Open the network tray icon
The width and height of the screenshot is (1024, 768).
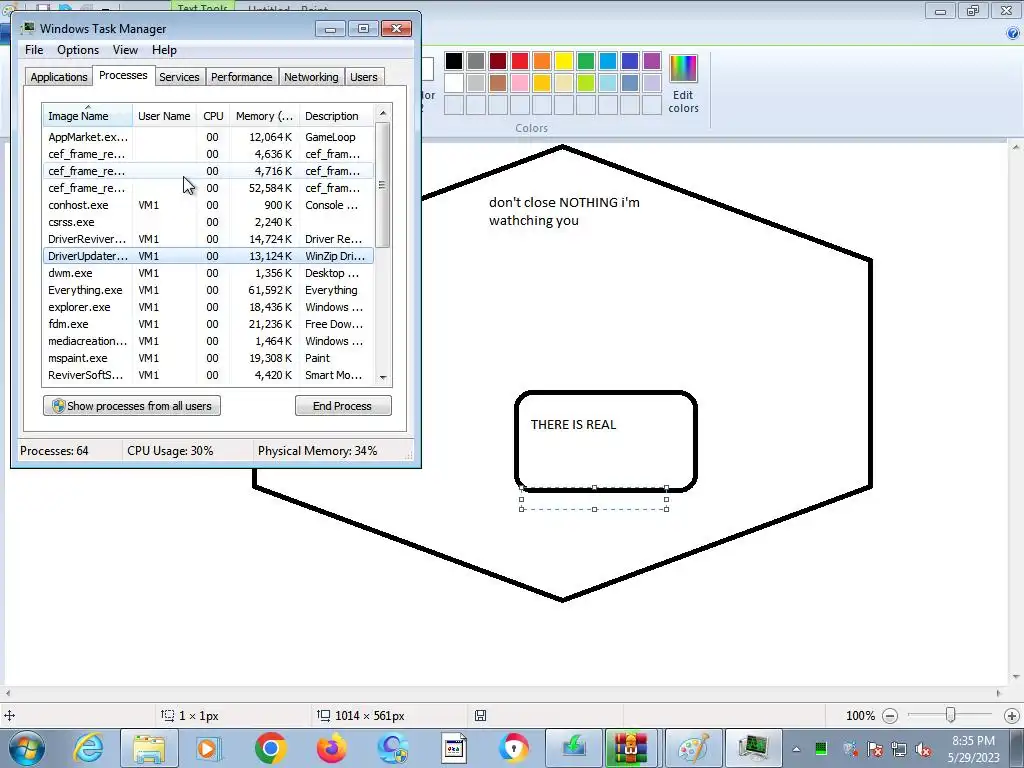(x=899, y=749)
